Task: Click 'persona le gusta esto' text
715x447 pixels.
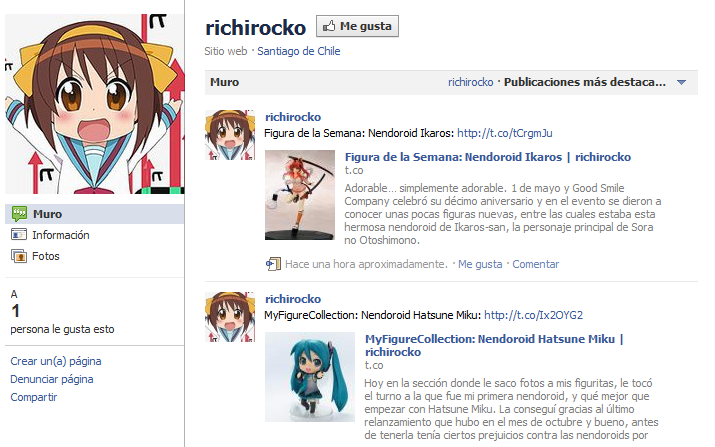Action: click(62, 329)
